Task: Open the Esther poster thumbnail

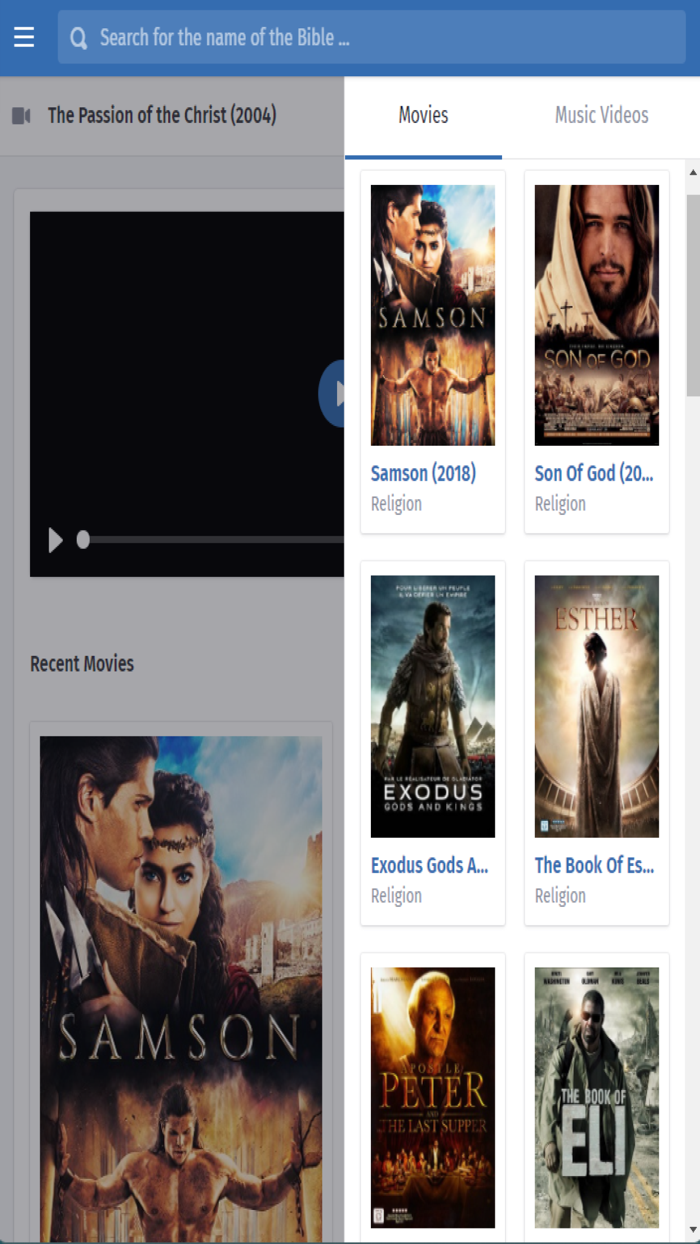Action: point(597,706)
